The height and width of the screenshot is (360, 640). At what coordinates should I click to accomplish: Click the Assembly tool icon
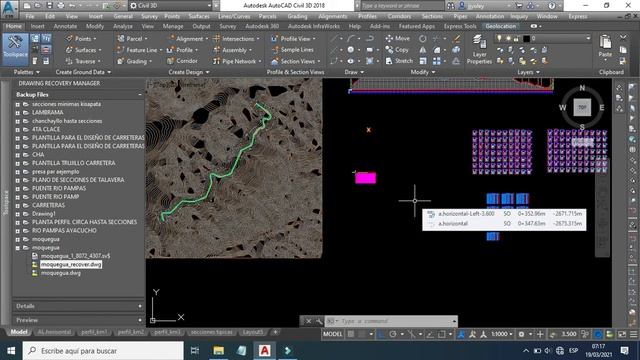(x=217, y=50)
